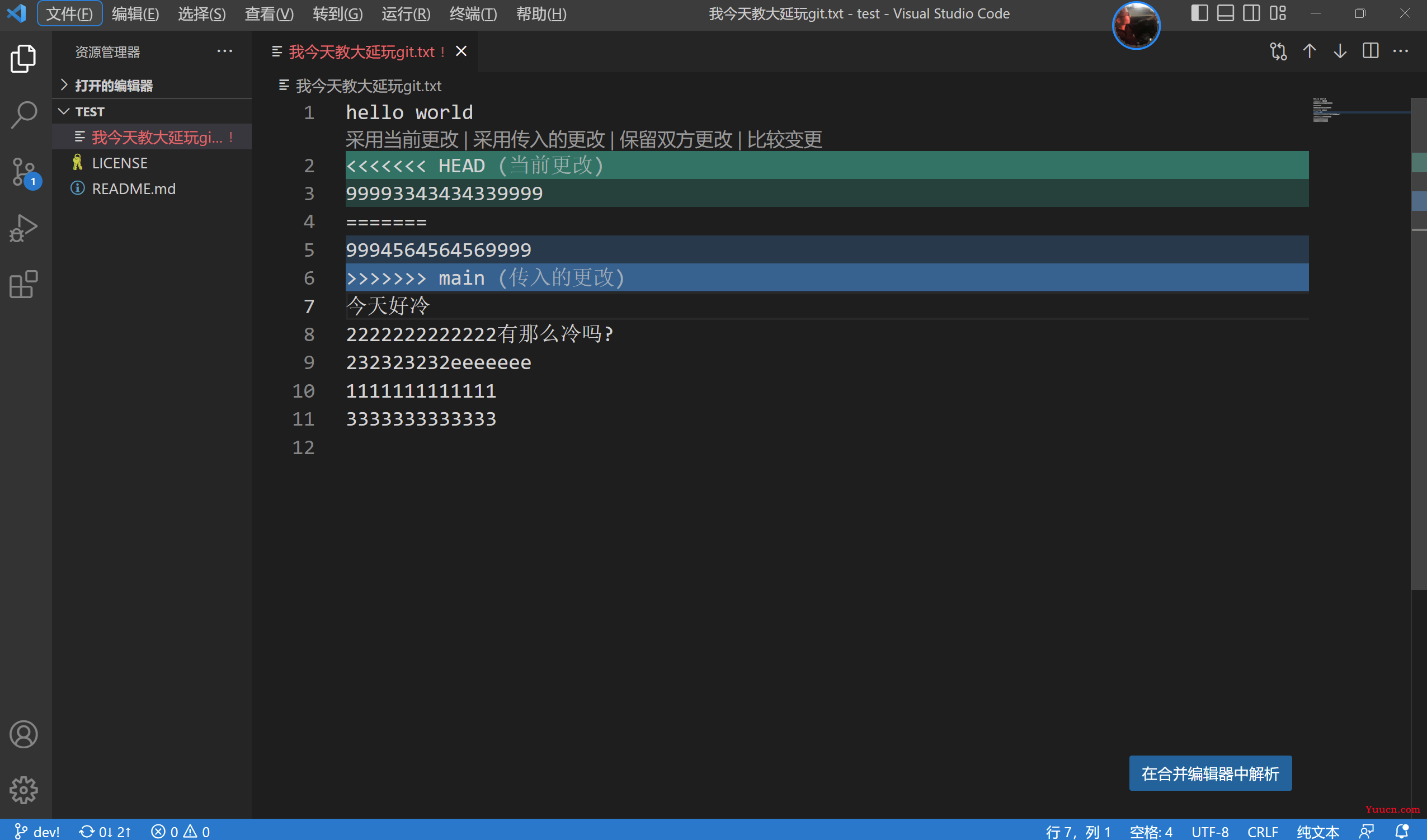Open the Run and Debug view

(23, 228)
